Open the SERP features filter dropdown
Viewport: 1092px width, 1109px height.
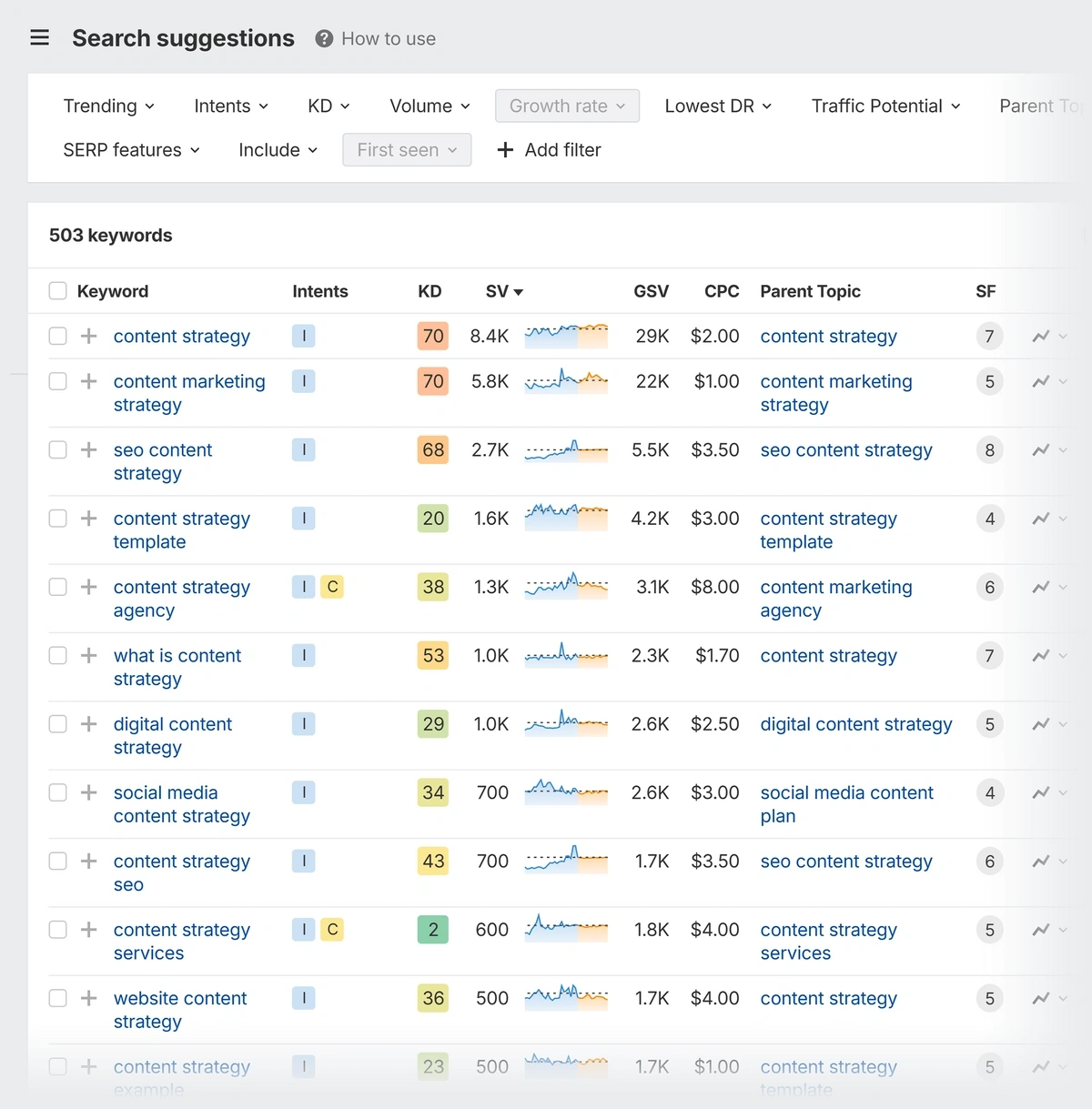131,150
